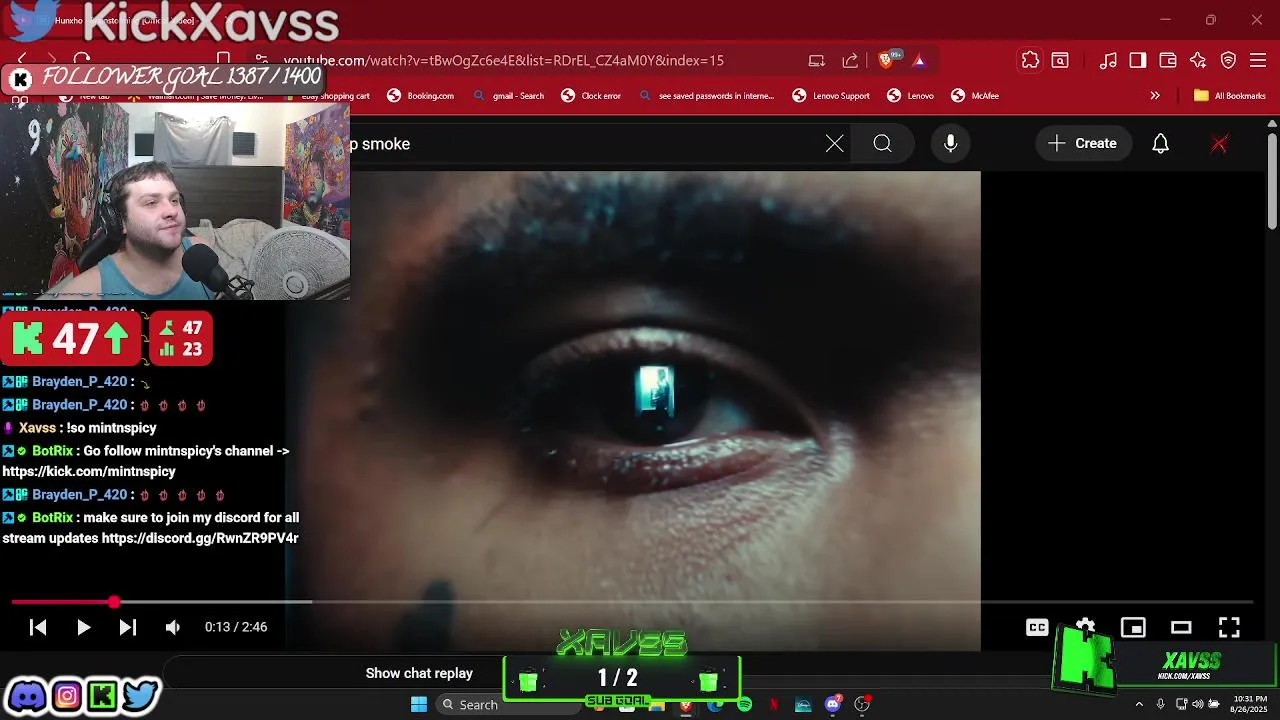Play the paused video

click(x=83, y=627)
